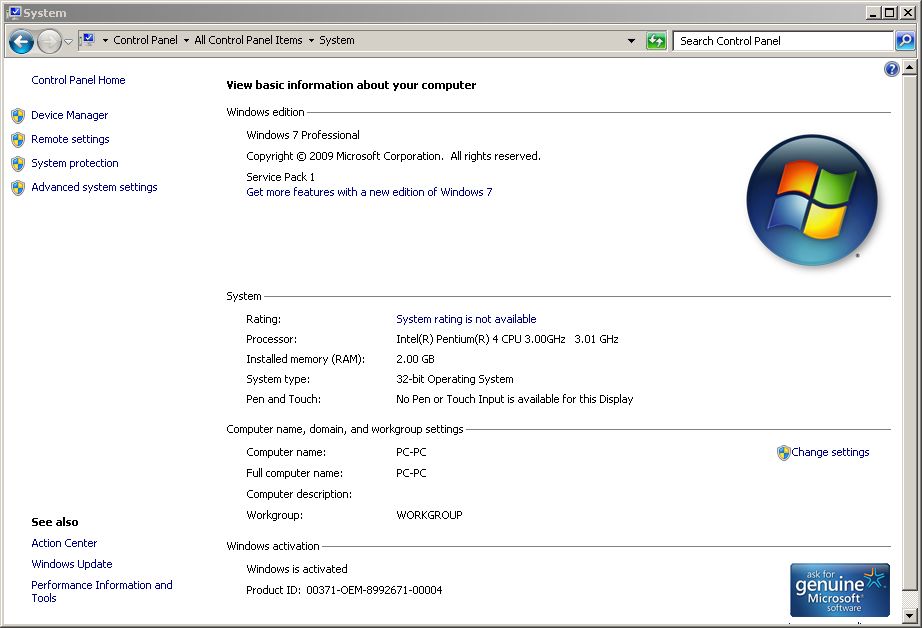The width and height of the screenshot is (922, 628).
Task: Open Help using the blue question mark icon
Action: click(x=891, y=69)
